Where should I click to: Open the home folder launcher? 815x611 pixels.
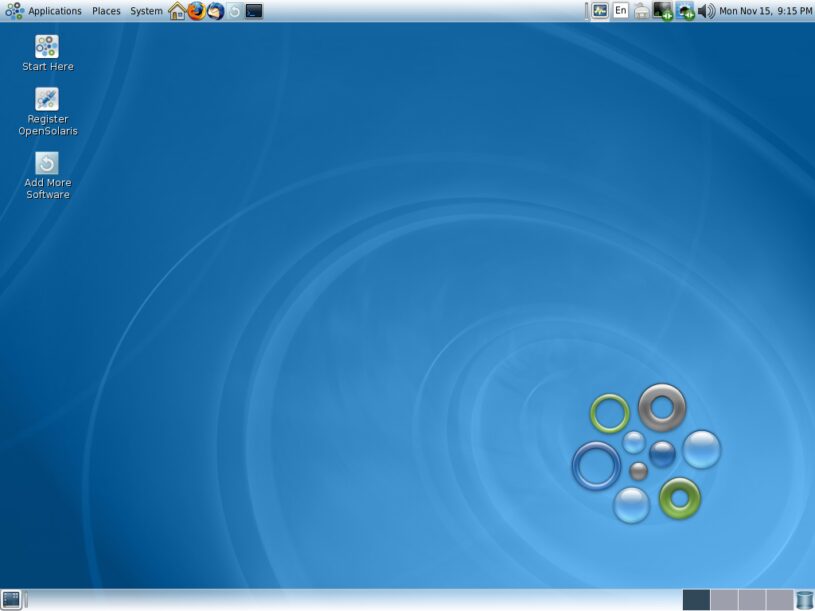click(x=178, y=10)
